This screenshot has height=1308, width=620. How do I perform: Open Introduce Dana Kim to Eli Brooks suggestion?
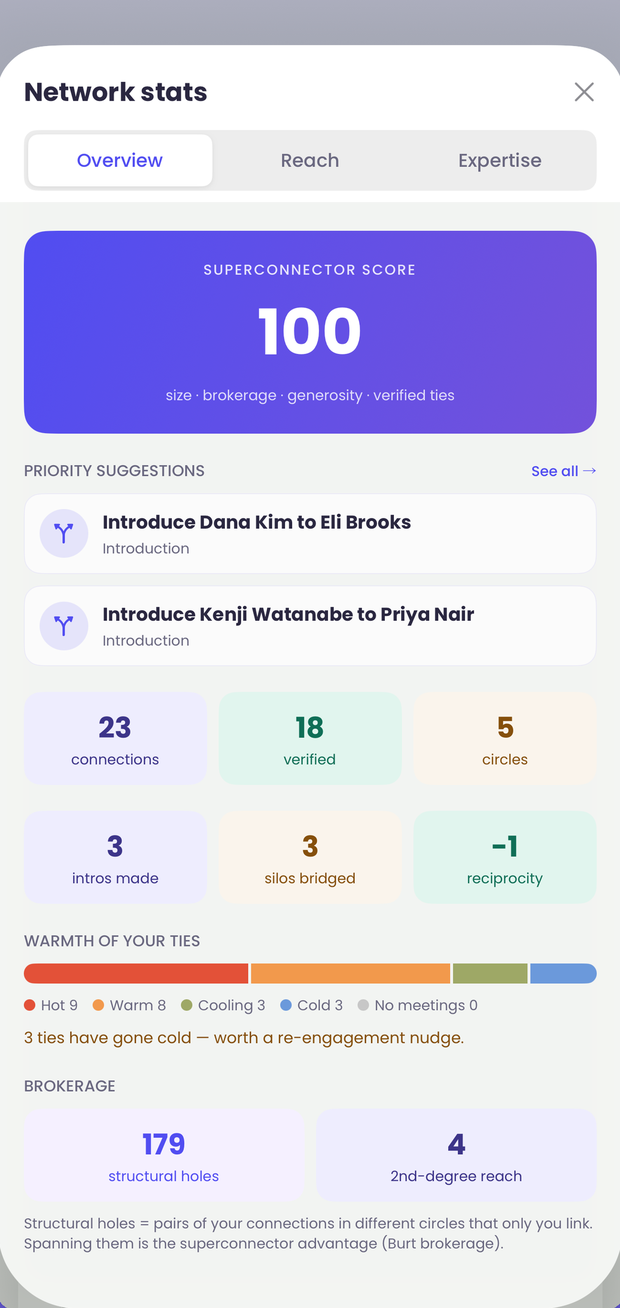click(310, 534)
